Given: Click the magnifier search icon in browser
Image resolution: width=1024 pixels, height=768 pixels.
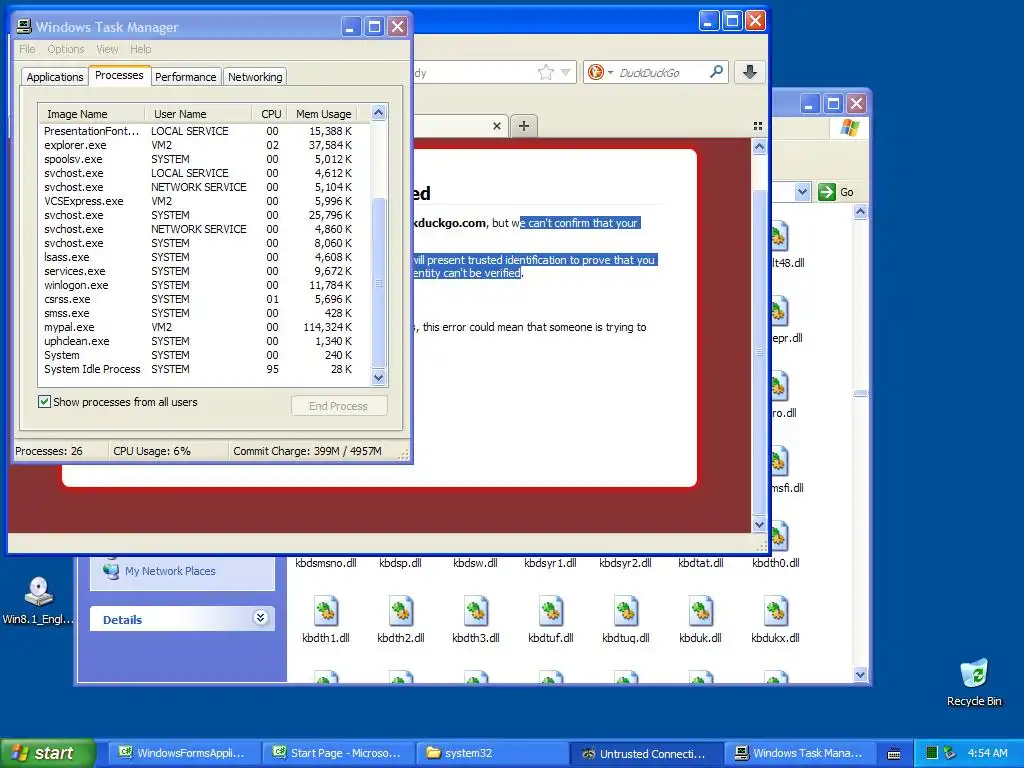Looking at the screenshot, I should point(716,72).
